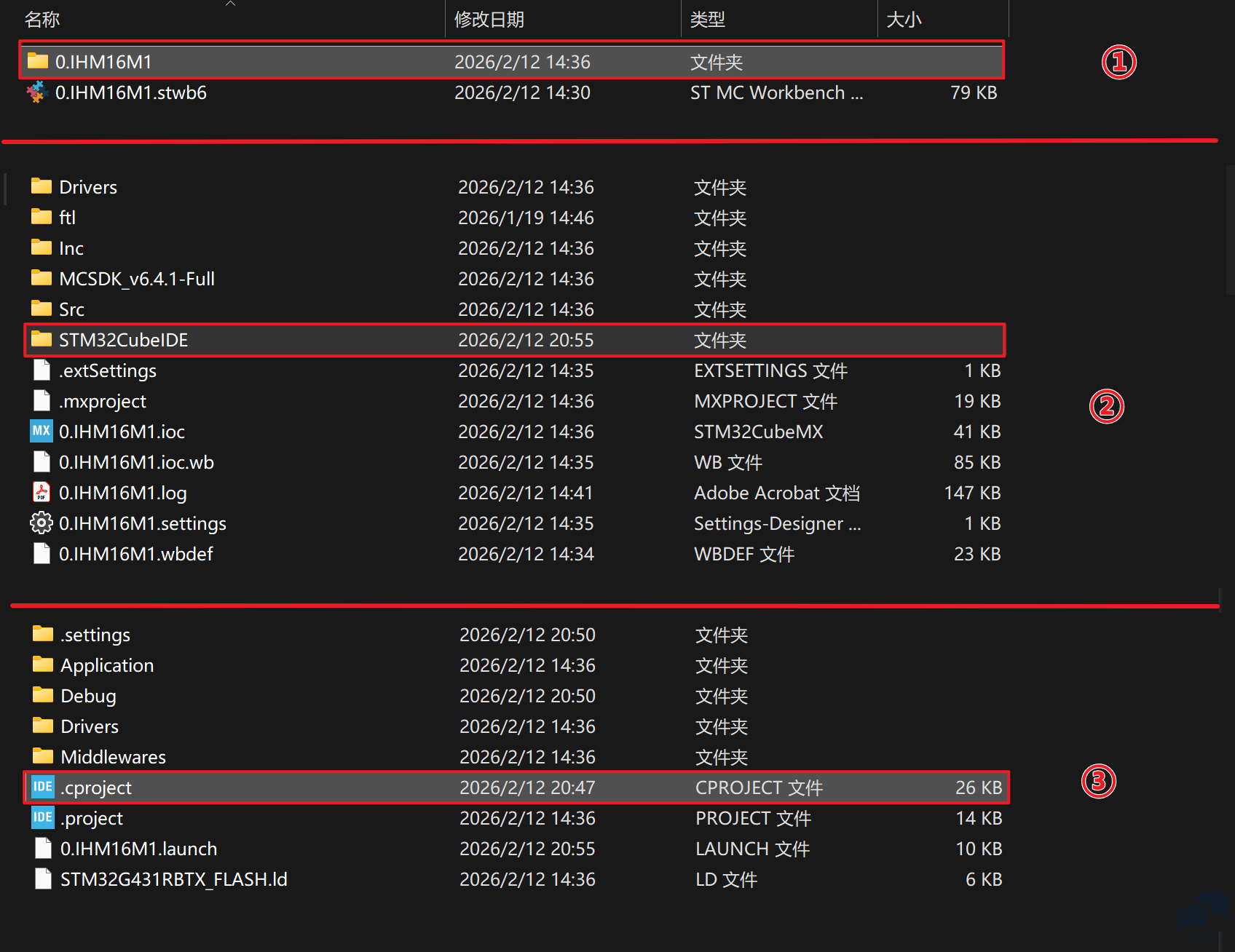Image resolution: width=1235 pixels, height=952 pixels.
Task: Click the size value 79 KB
Action: [974, 92]
